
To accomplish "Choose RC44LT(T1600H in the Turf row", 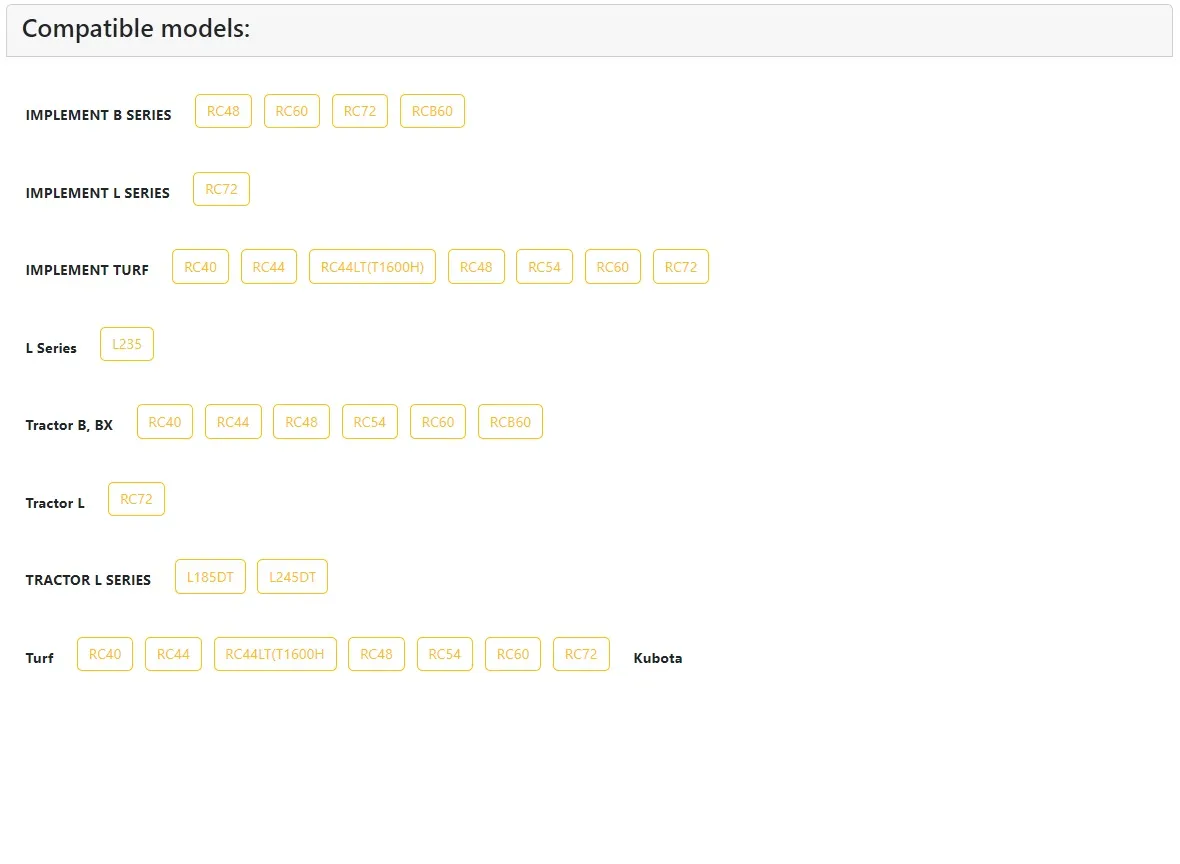I will coord(275,654).
